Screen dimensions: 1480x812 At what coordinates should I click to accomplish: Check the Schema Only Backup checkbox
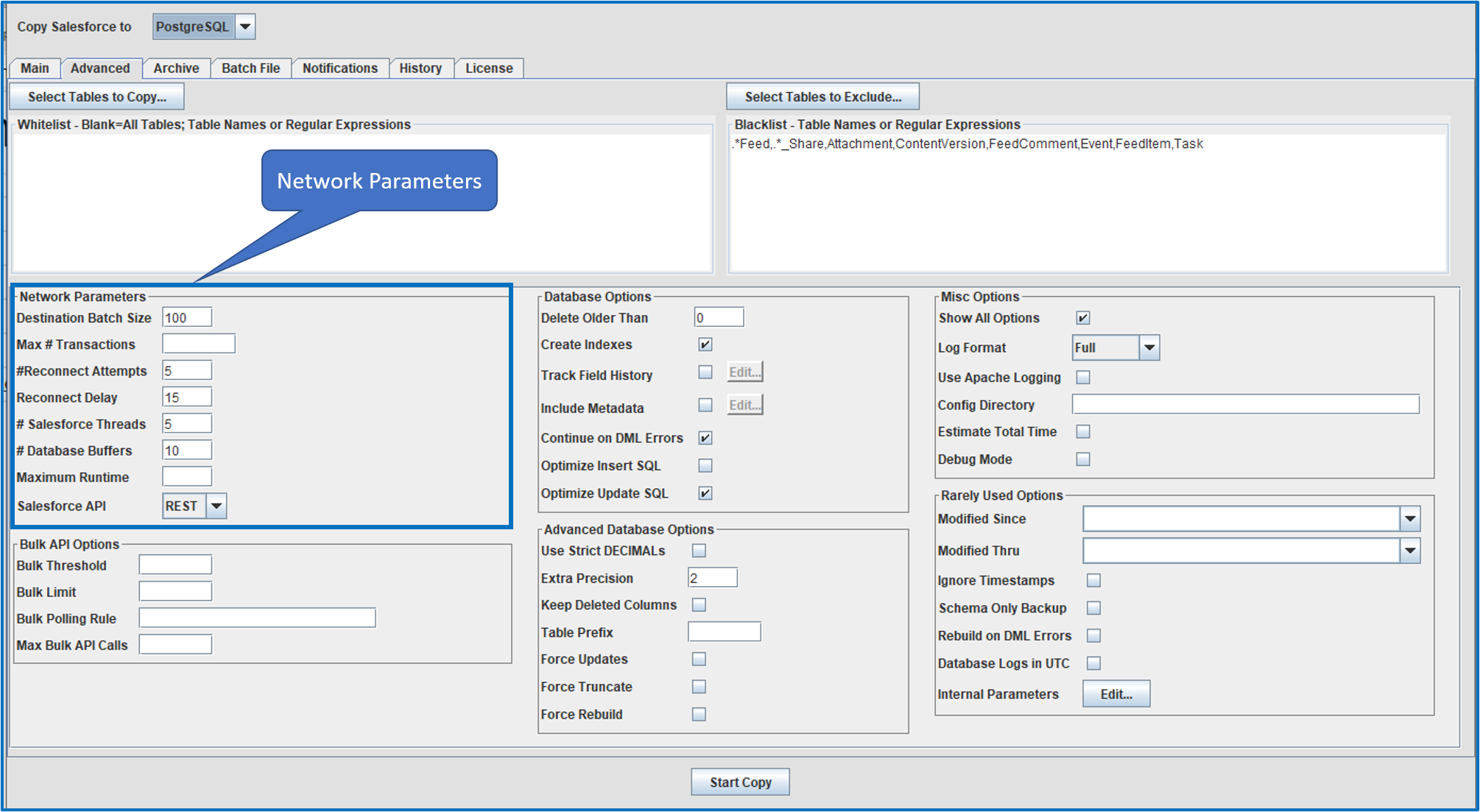point(1094,608)
